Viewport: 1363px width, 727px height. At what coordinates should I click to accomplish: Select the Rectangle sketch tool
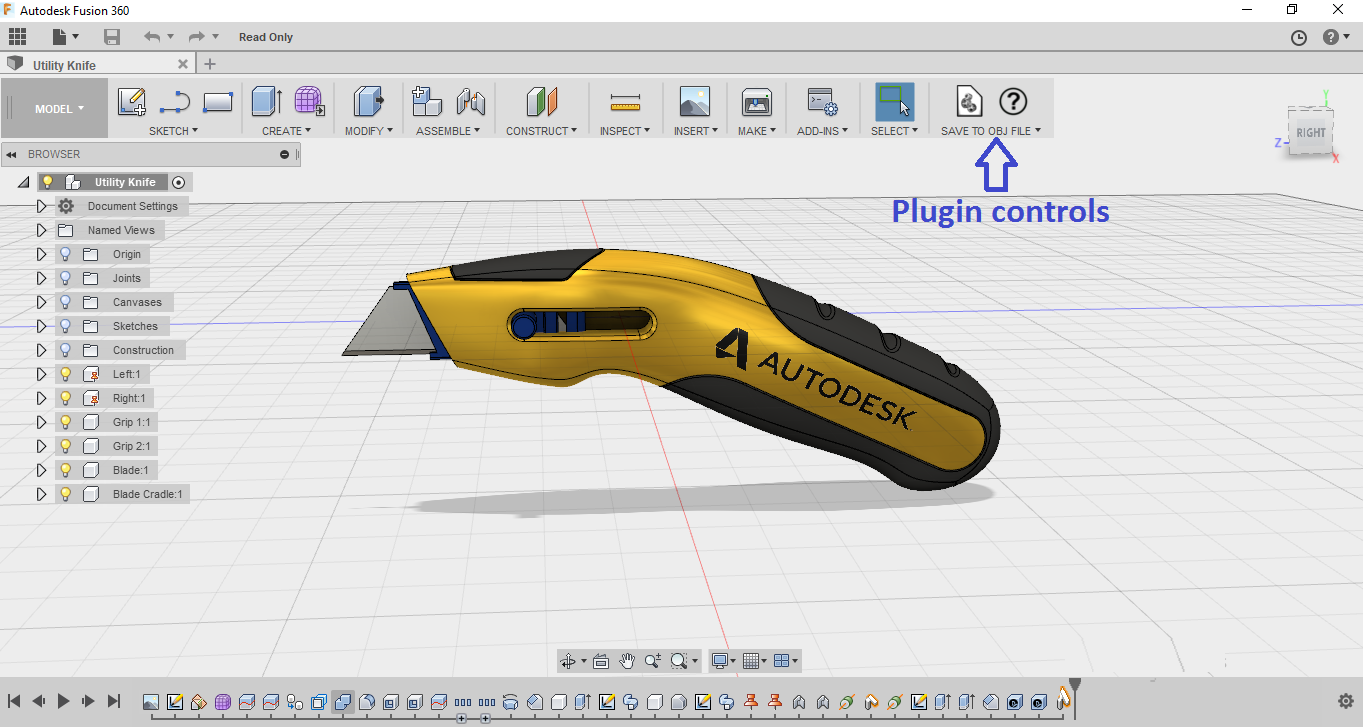click(217, 102)
